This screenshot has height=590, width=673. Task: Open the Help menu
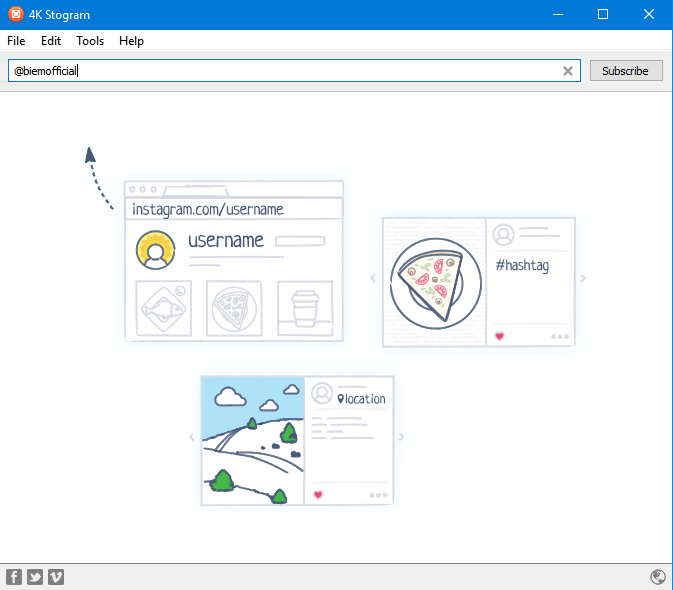point(131,41)
